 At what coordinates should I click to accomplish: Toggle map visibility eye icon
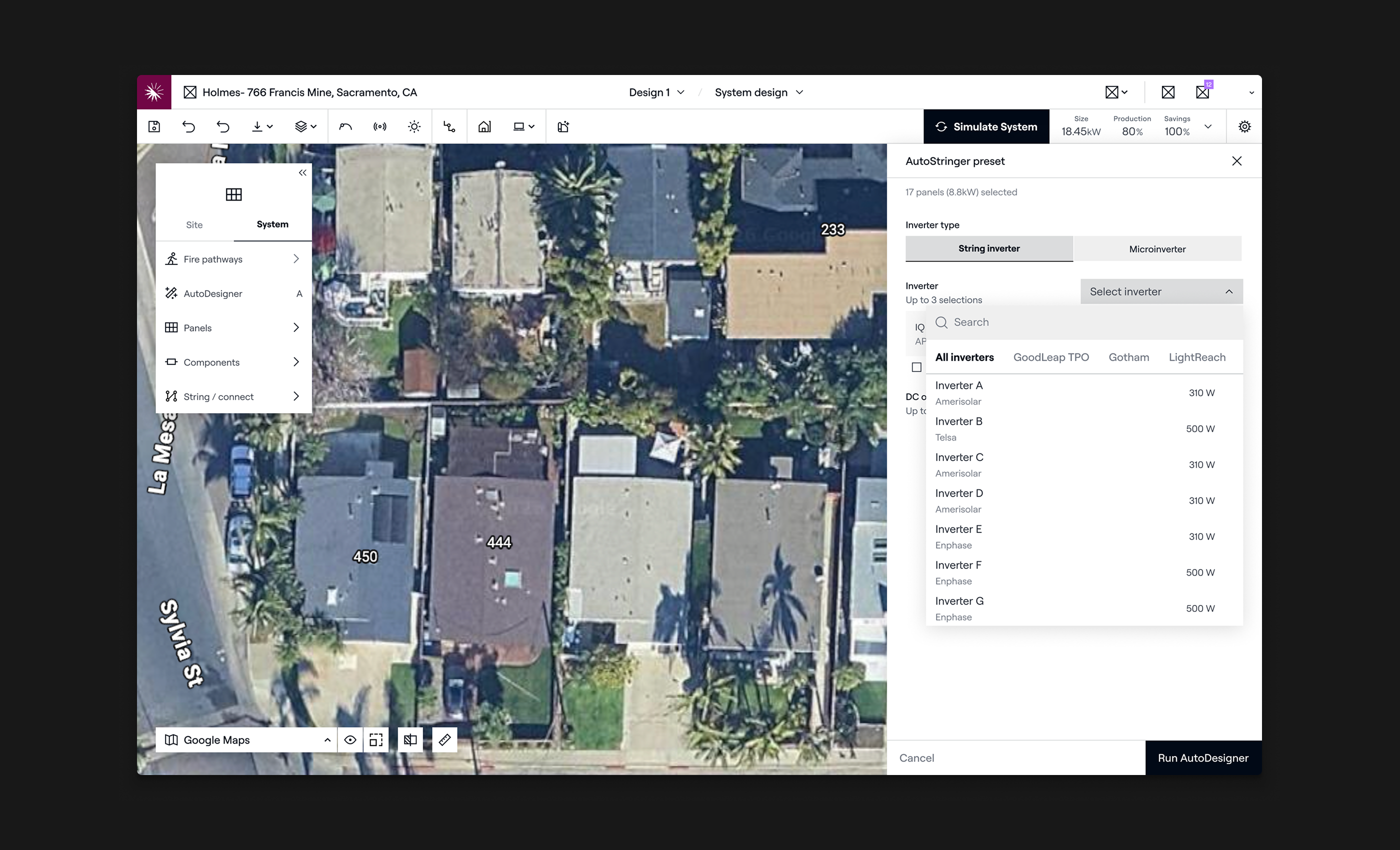(x=350, y=740)
